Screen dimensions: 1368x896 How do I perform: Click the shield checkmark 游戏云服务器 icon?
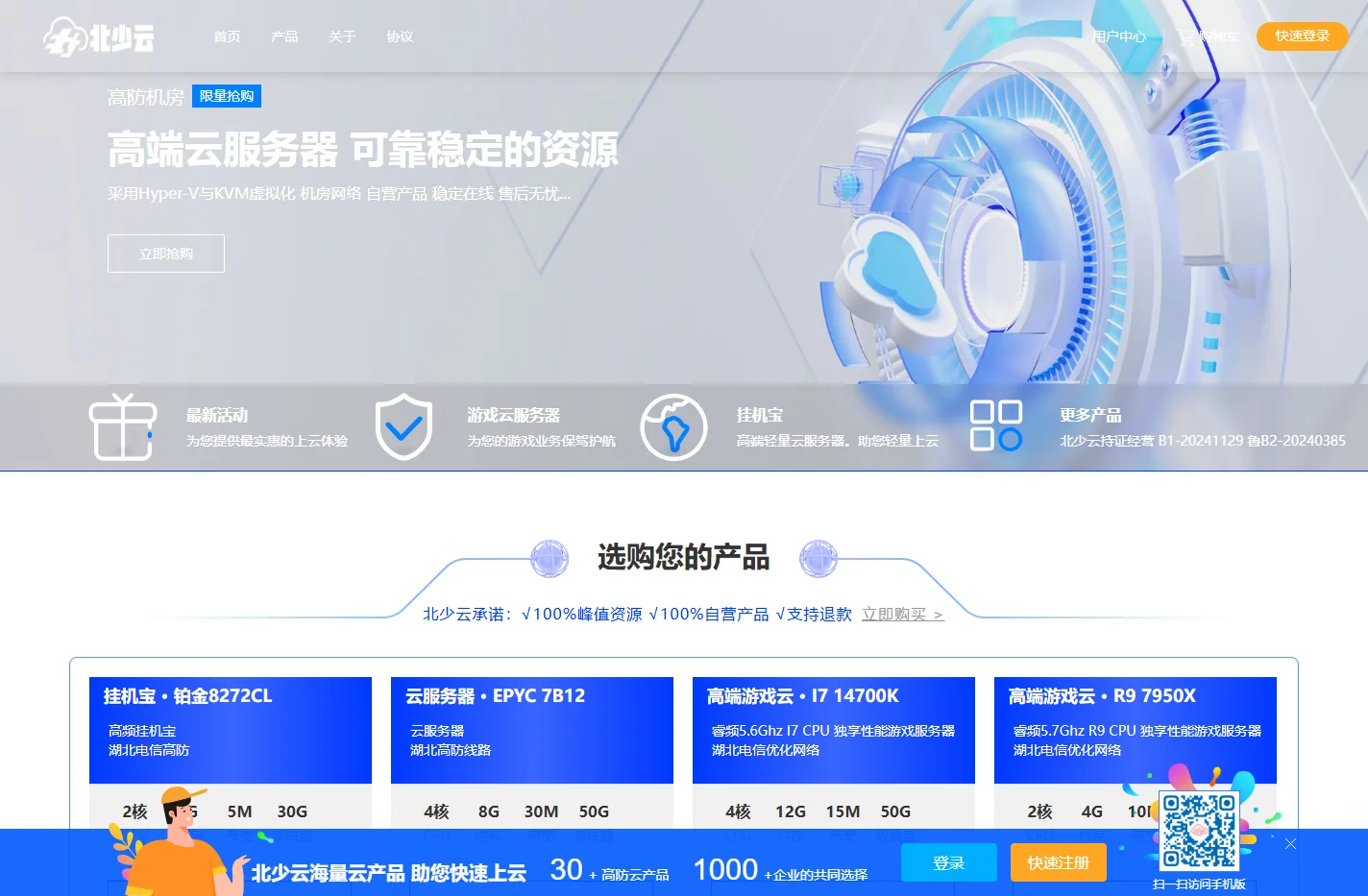click(403, 426)
